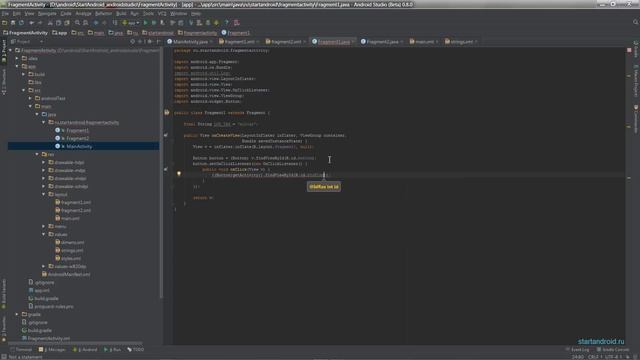Click the Scroll from Source target icon
Image resolution: width=640 pixels, height=360 pixels.
pos(133,42)
